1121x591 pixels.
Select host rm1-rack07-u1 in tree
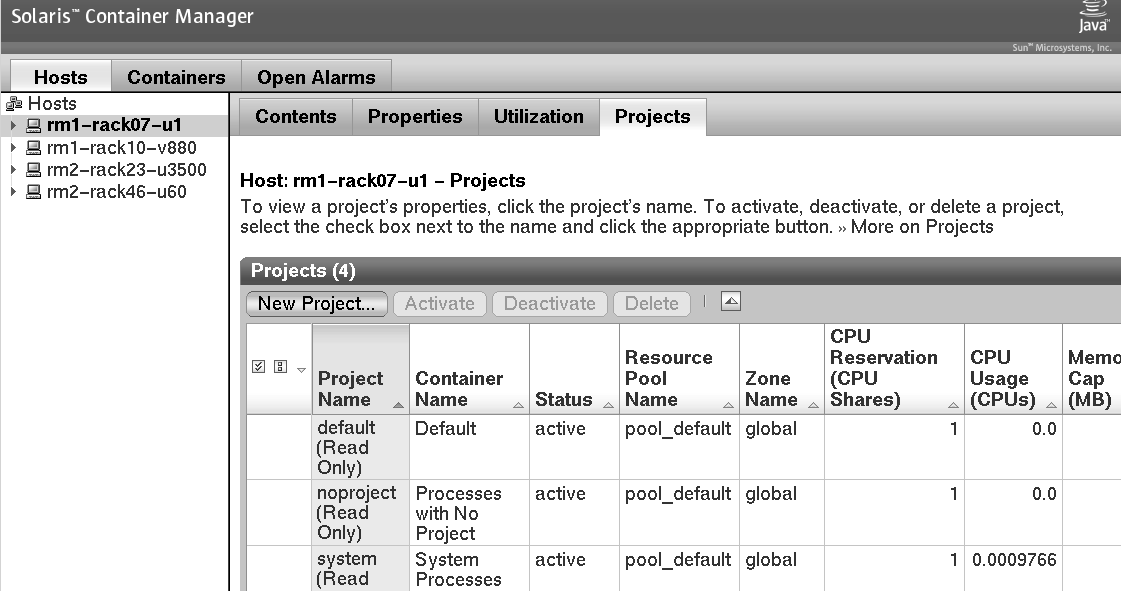(114, 125)
